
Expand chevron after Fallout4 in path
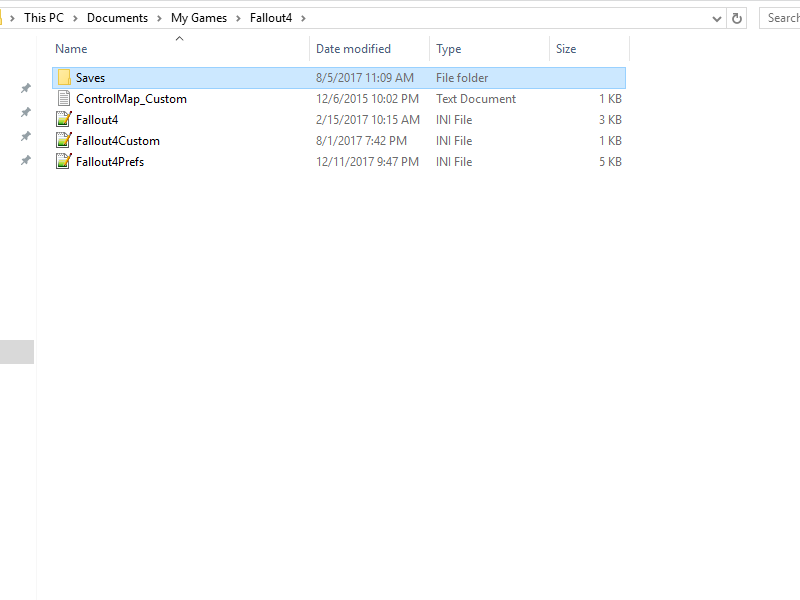tap(304, 18)
